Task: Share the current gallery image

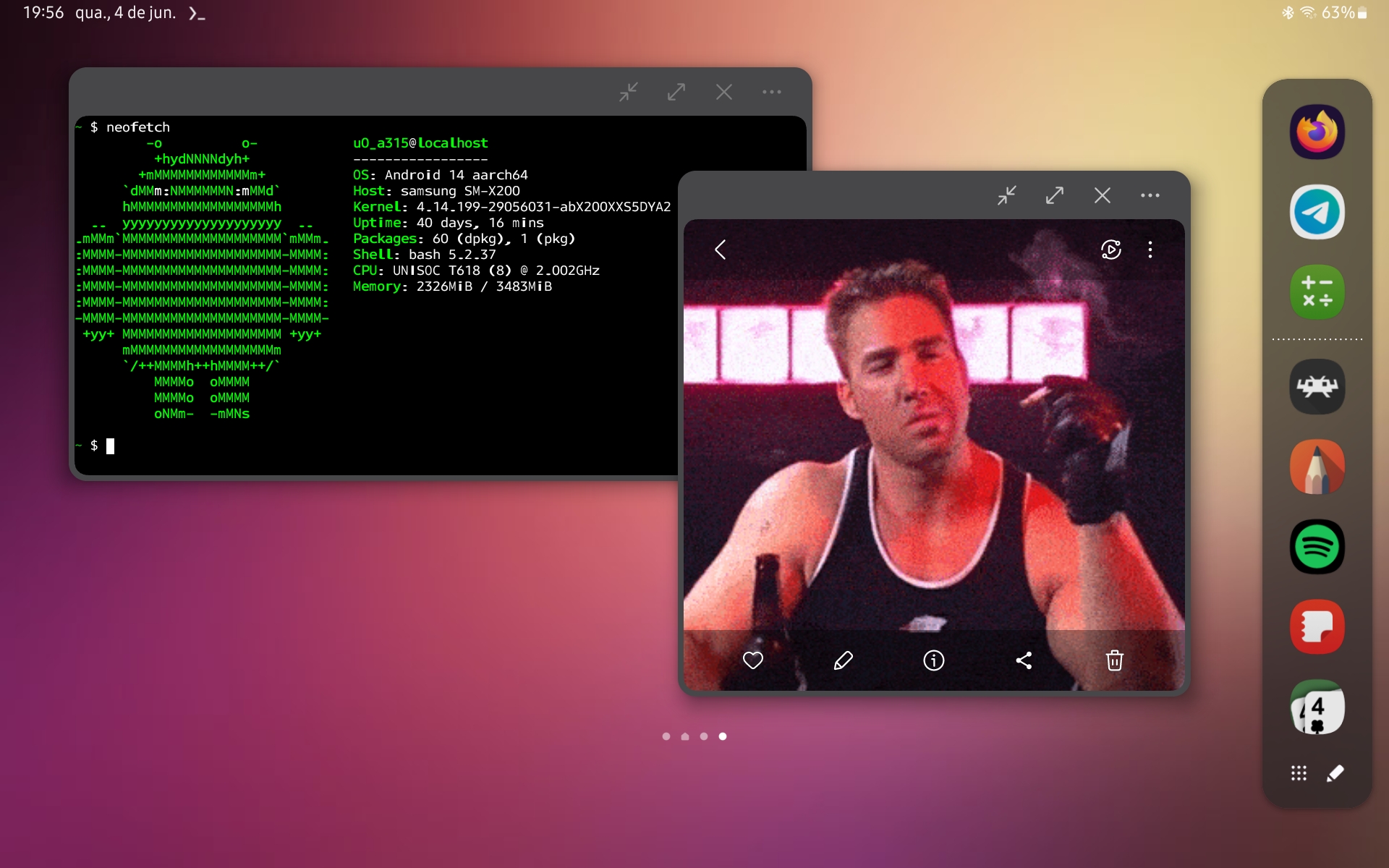Action: tap(1024, 660)
